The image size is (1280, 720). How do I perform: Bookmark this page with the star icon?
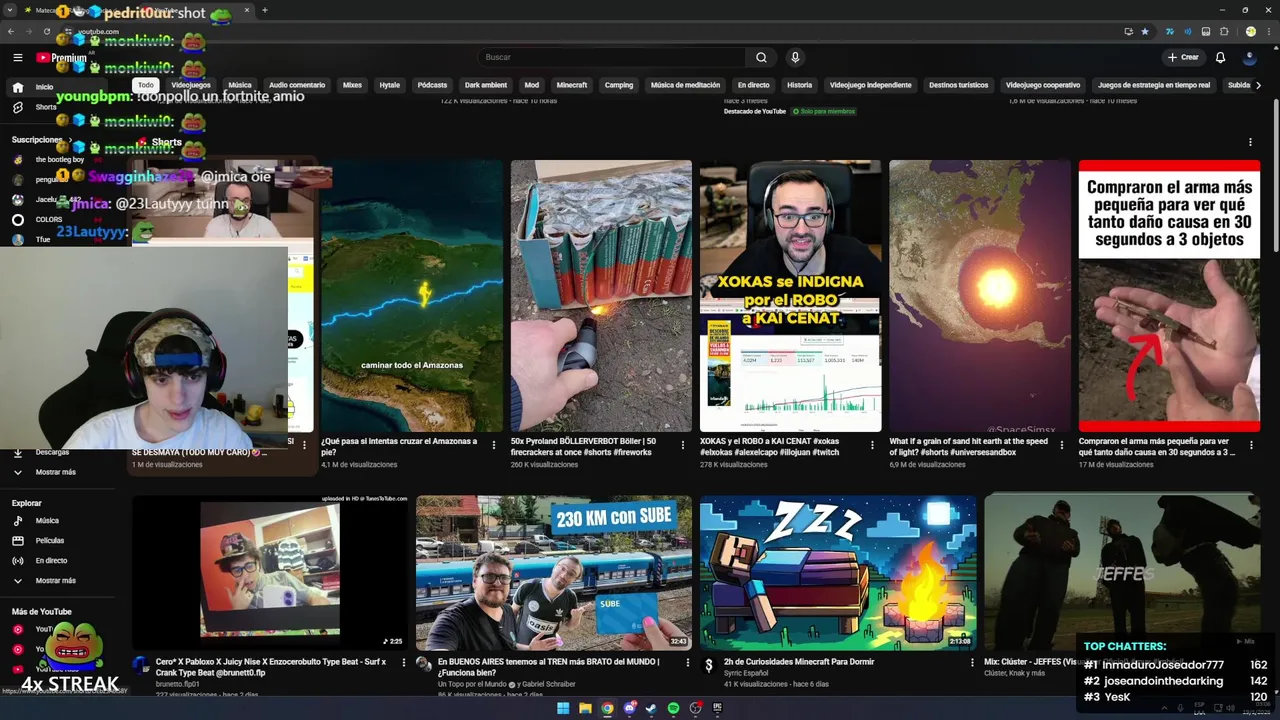click(x=1145, y=31)
